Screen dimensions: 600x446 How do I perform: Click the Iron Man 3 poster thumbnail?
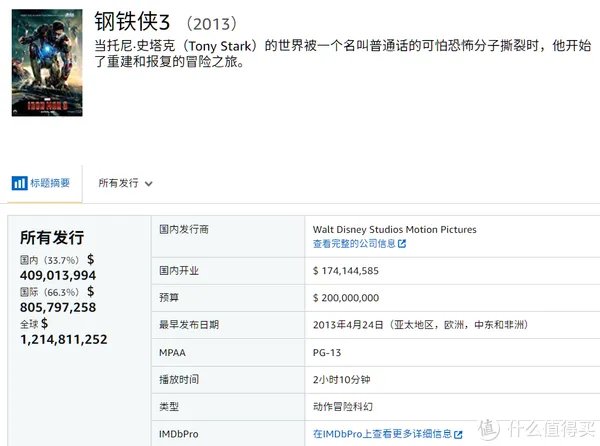pos(46,61)
